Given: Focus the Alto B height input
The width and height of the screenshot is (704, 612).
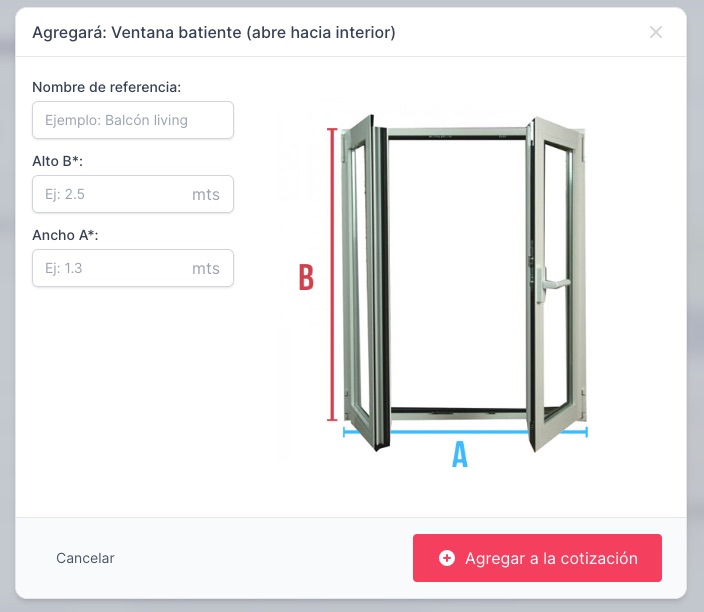Looking at the screenshot, I should tap(133, 194).
